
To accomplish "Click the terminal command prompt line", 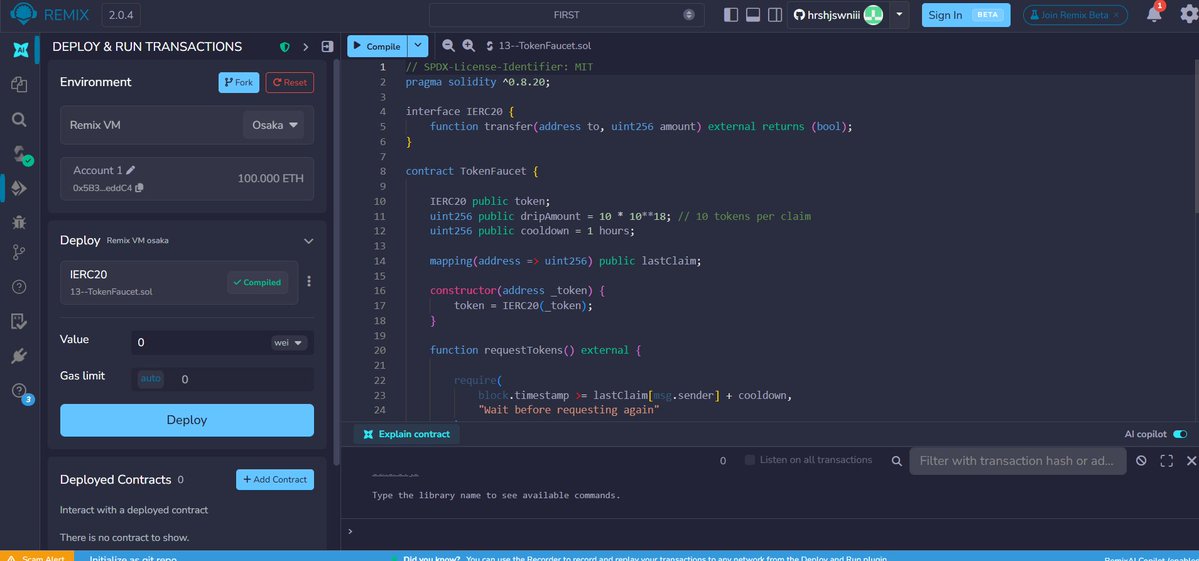I will 769,531.
